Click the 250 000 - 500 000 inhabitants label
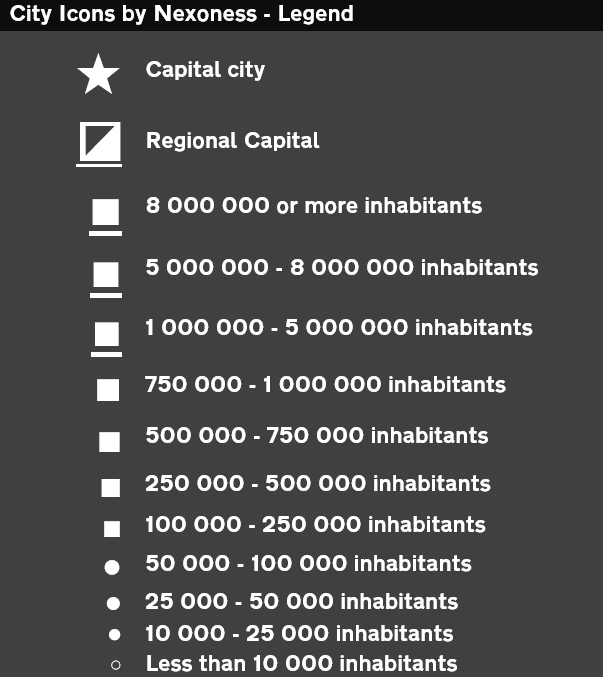 click(x=318, y=483)
